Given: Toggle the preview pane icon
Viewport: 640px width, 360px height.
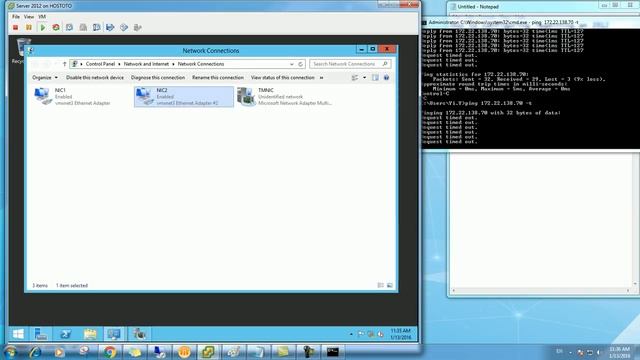Looking at the screenshot, I should tap(375, 78).
